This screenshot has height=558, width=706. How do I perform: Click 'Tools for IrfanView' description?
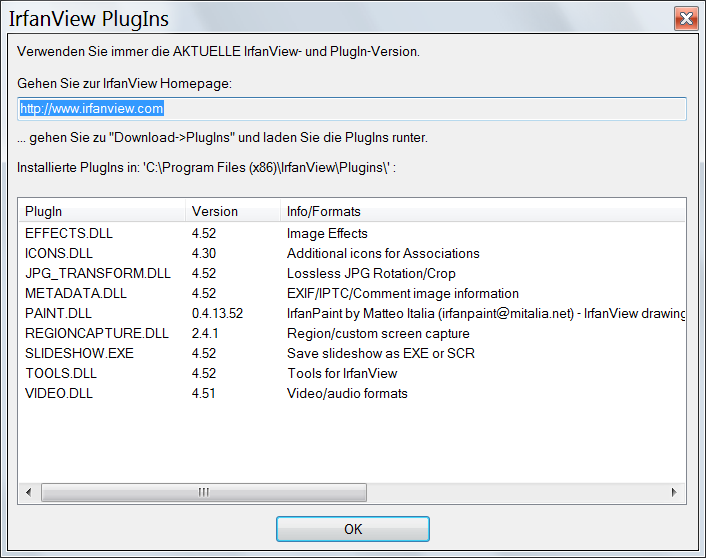(342, 373)
